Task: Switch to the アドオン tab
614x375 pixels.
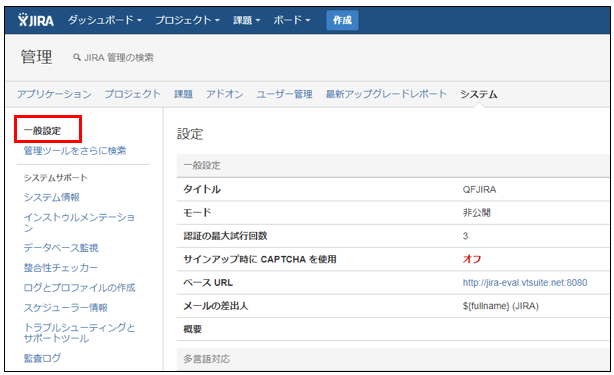Action: click(225, 94)
